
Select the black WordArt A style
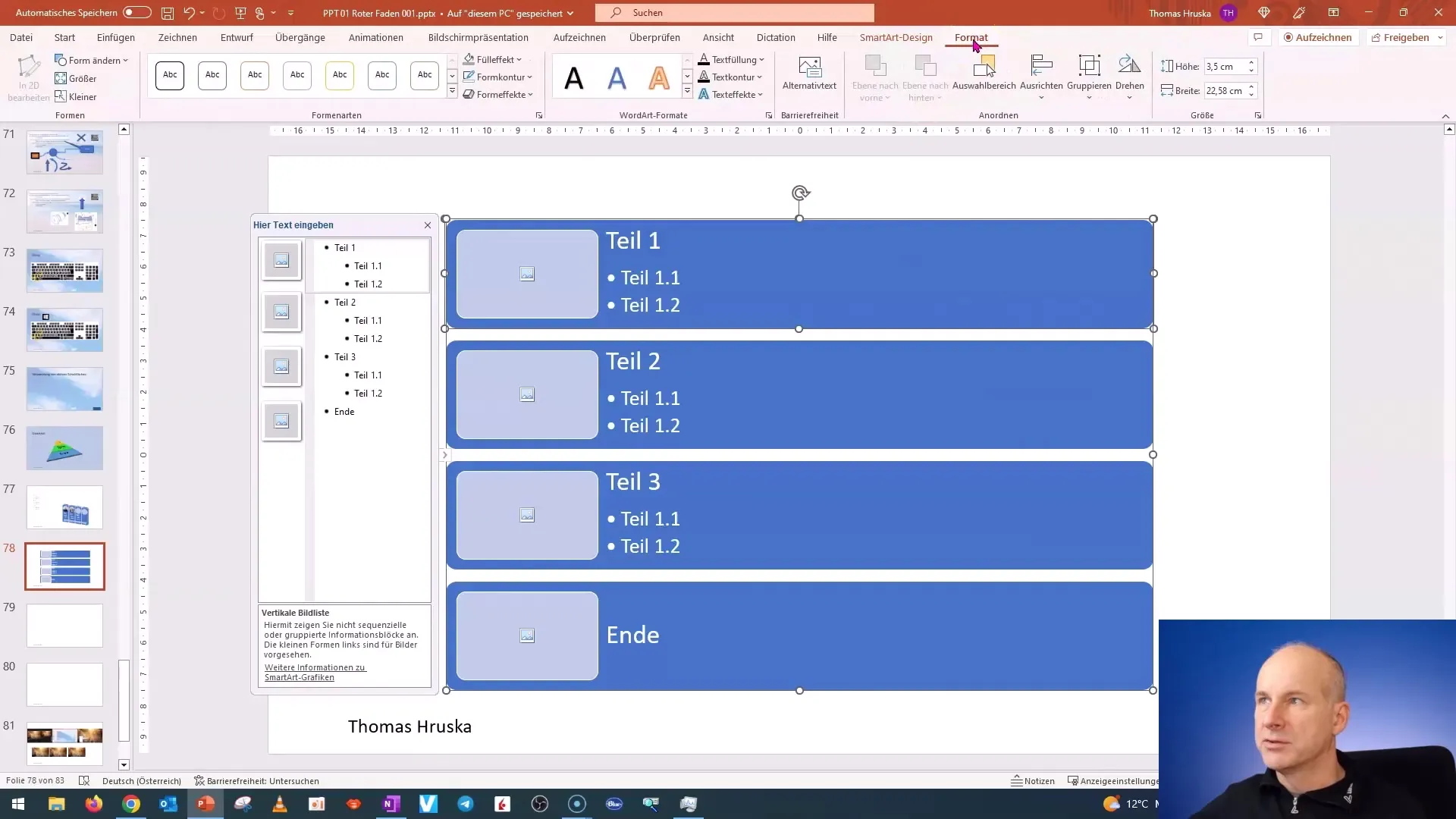[x=574, y=77]
